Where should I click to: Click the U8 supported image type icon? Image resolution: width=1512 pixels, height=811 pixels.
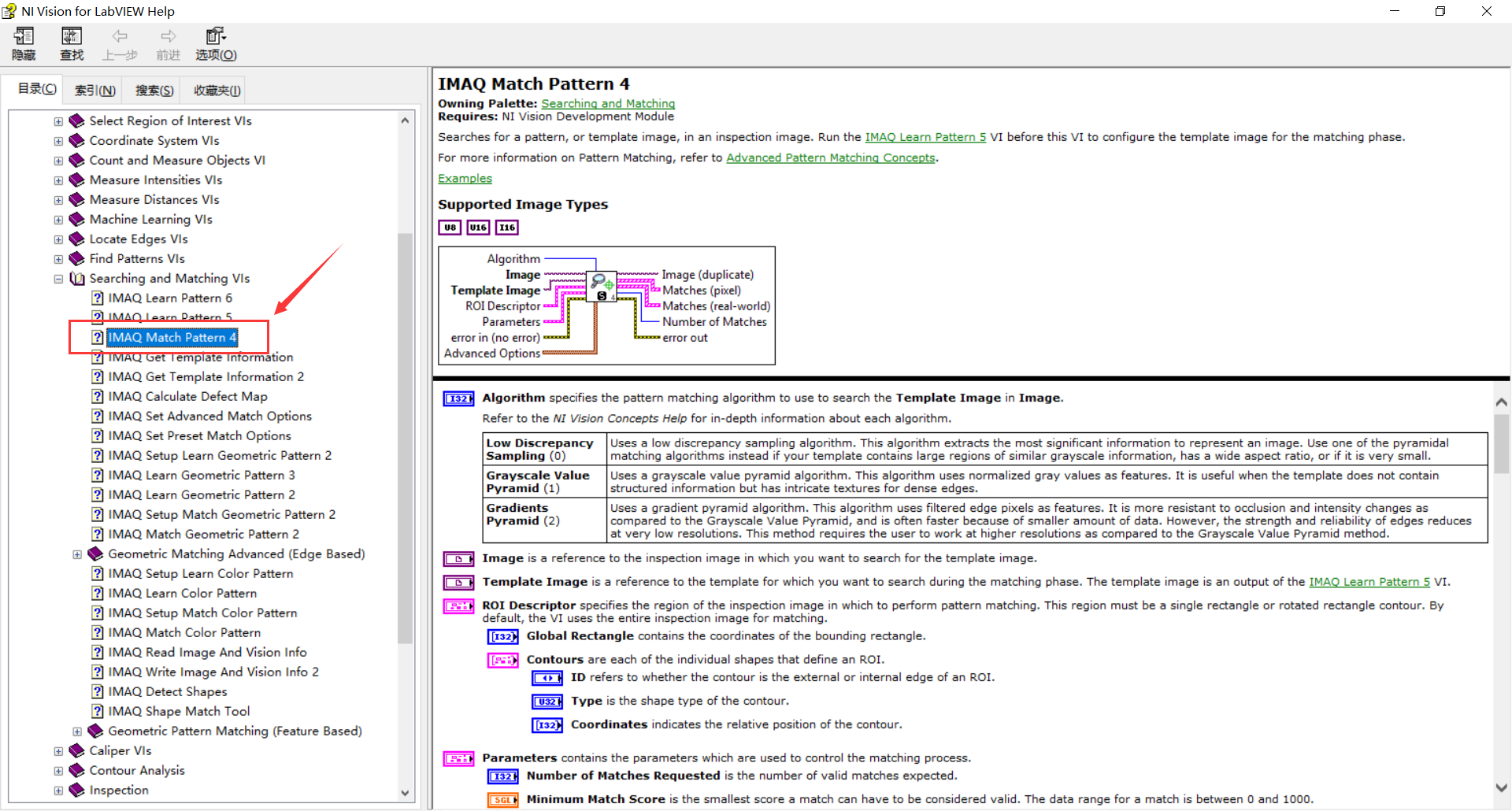coord(450,228)
